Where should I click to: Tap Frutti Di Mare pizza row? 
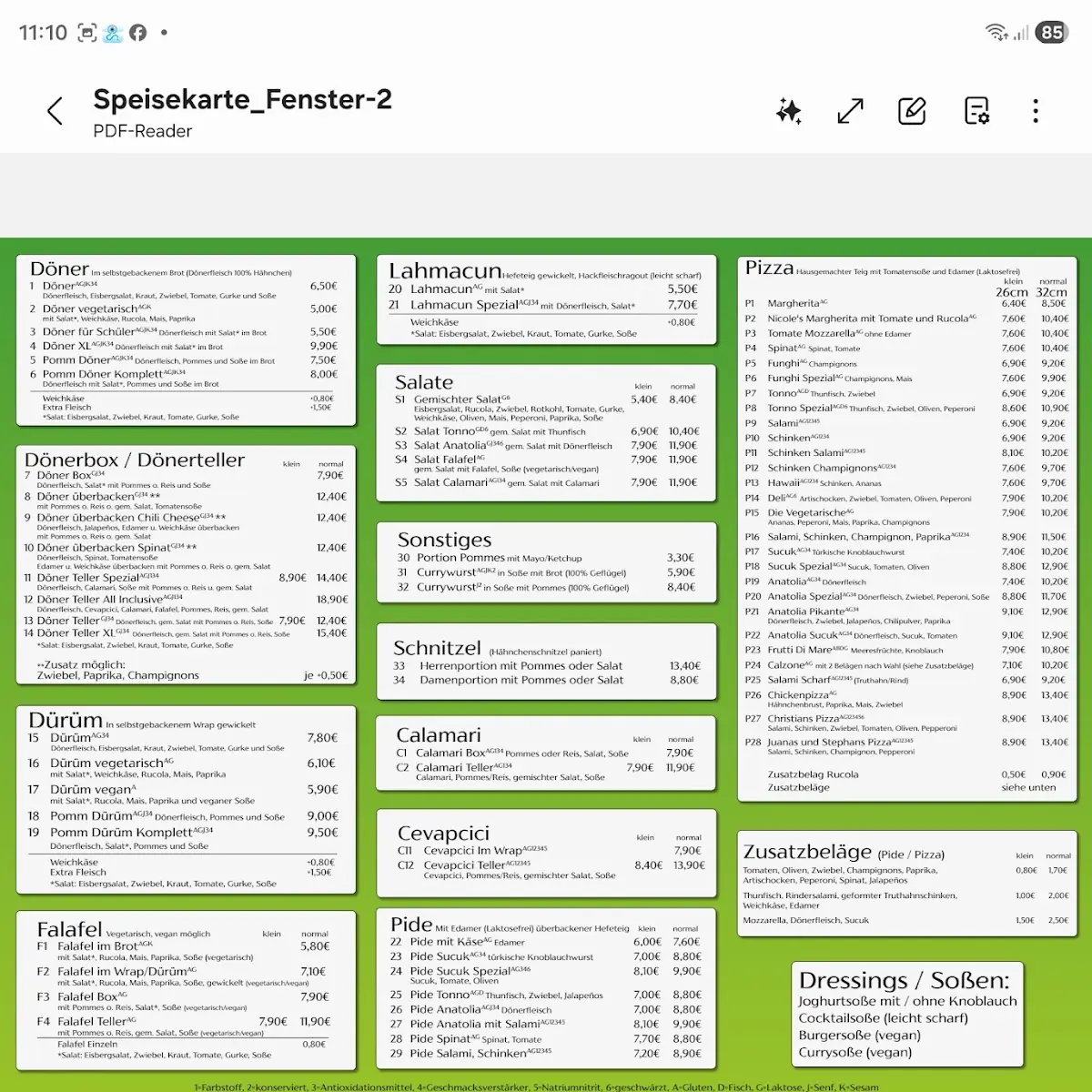pos(906,650)
